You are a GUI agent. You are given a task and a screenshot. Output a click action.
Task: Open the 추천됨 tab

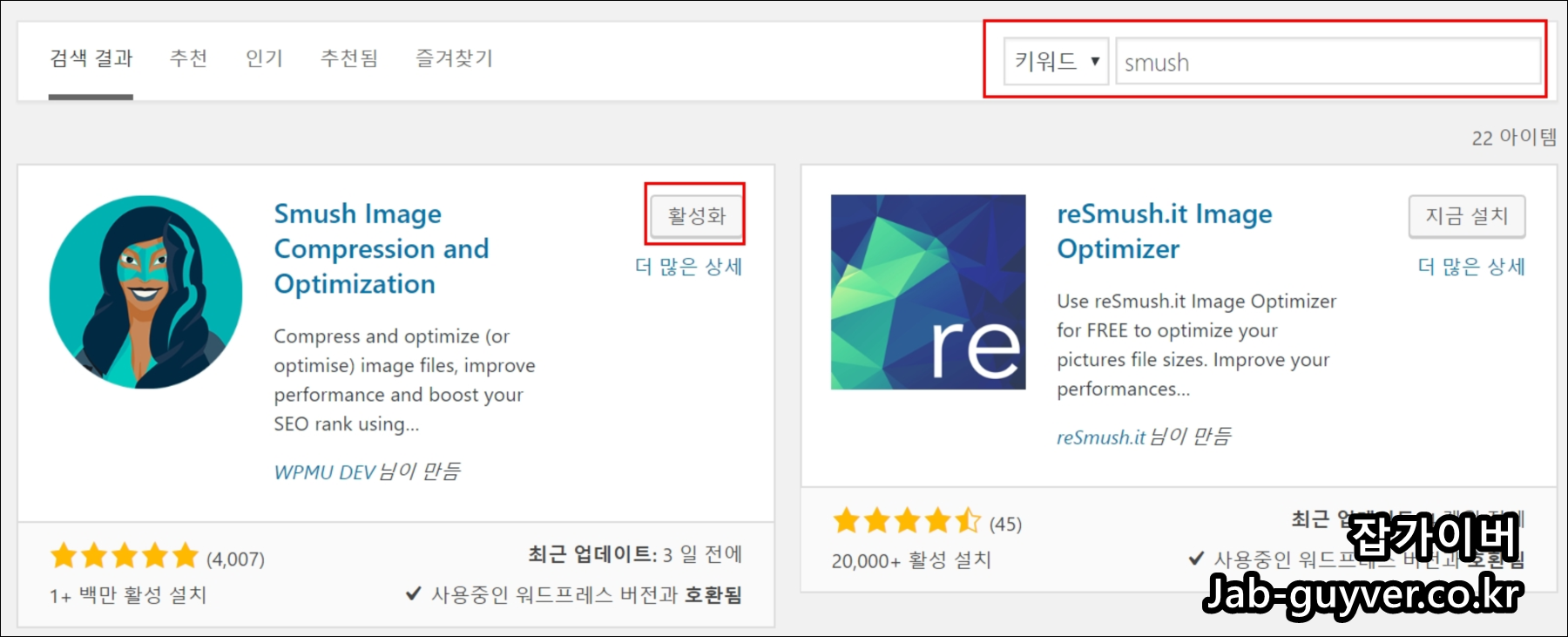point(349,58)
